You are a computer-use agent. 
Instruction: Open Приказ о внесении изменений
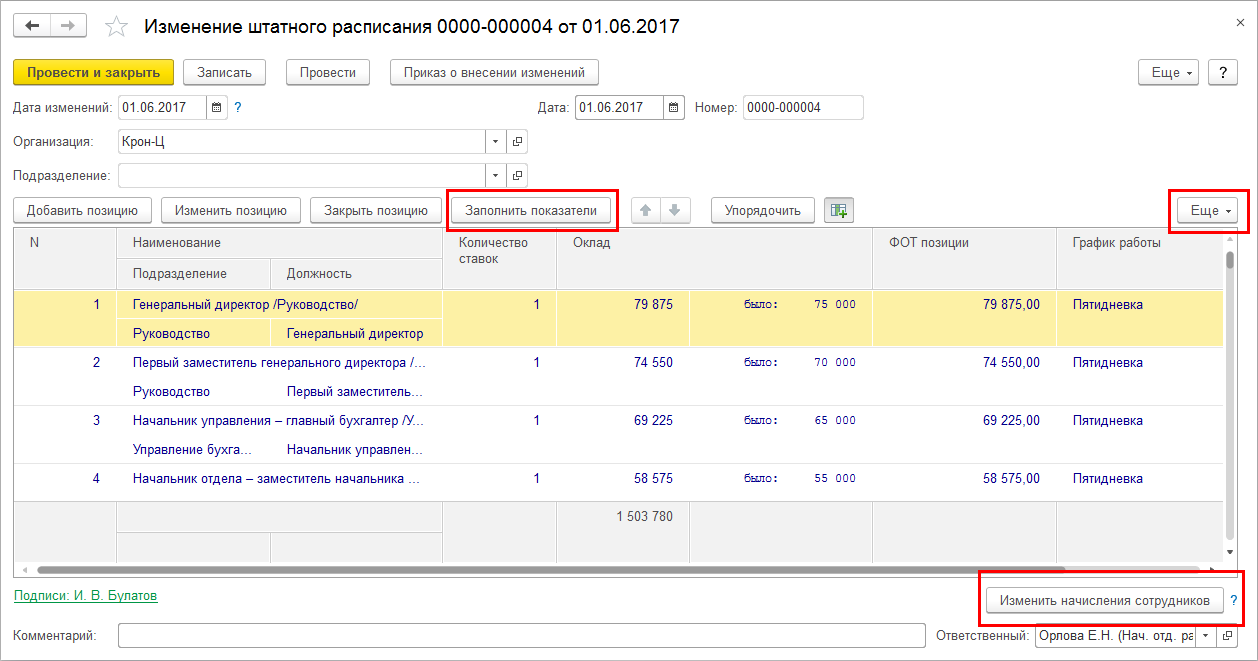click(x=494, y=72)
